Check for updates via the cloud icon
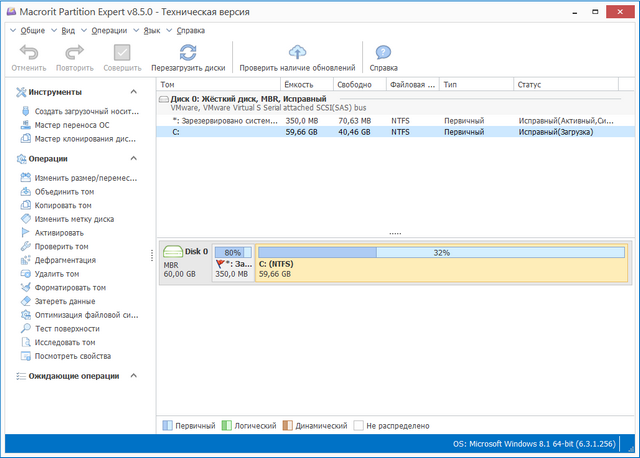The image size is (640, 458). pos(297,52)
